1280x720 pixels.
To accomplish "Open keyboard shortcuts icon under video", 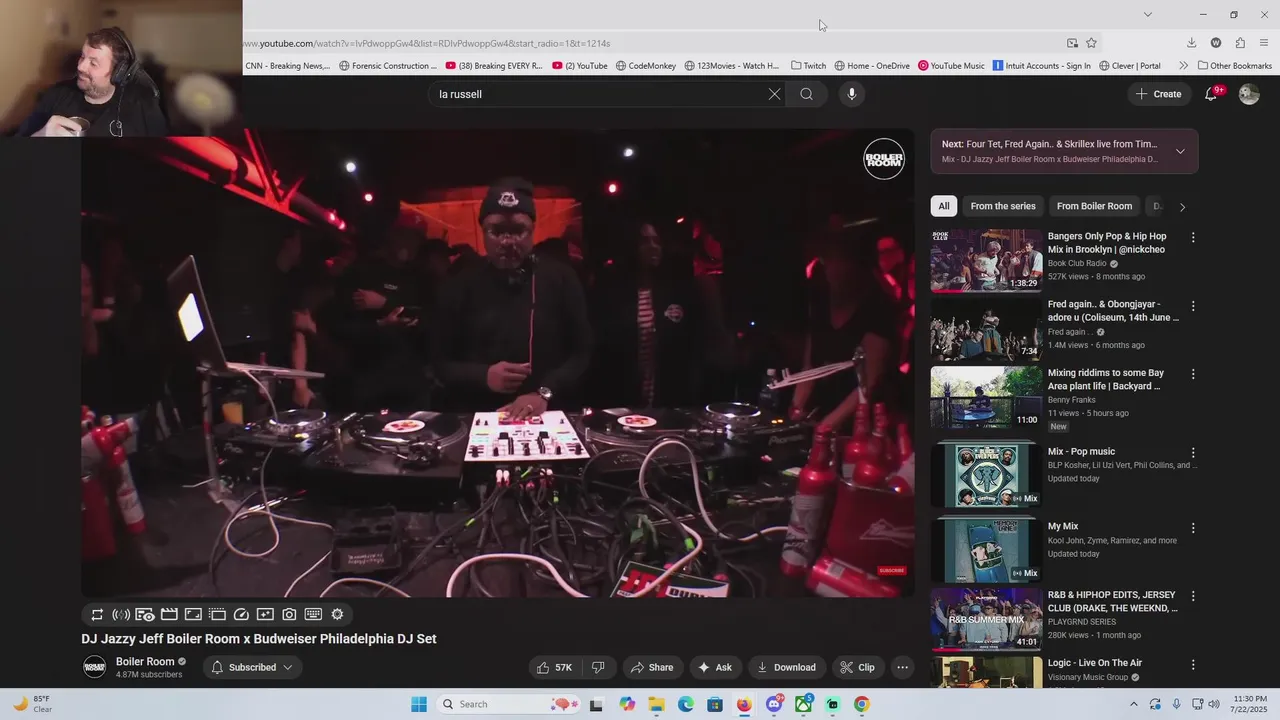I will [313, 615].
